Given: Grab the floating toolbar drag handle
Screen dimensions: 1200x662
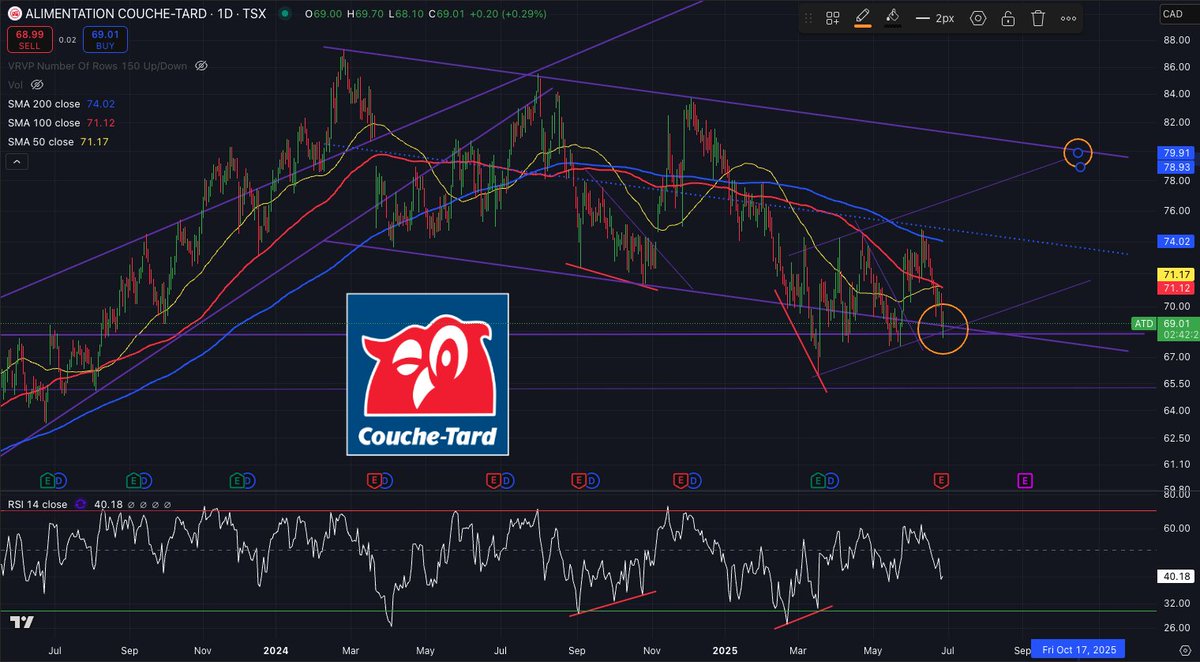Looking at the screenshot, I should pyautogui.click(x=807, y=18).
